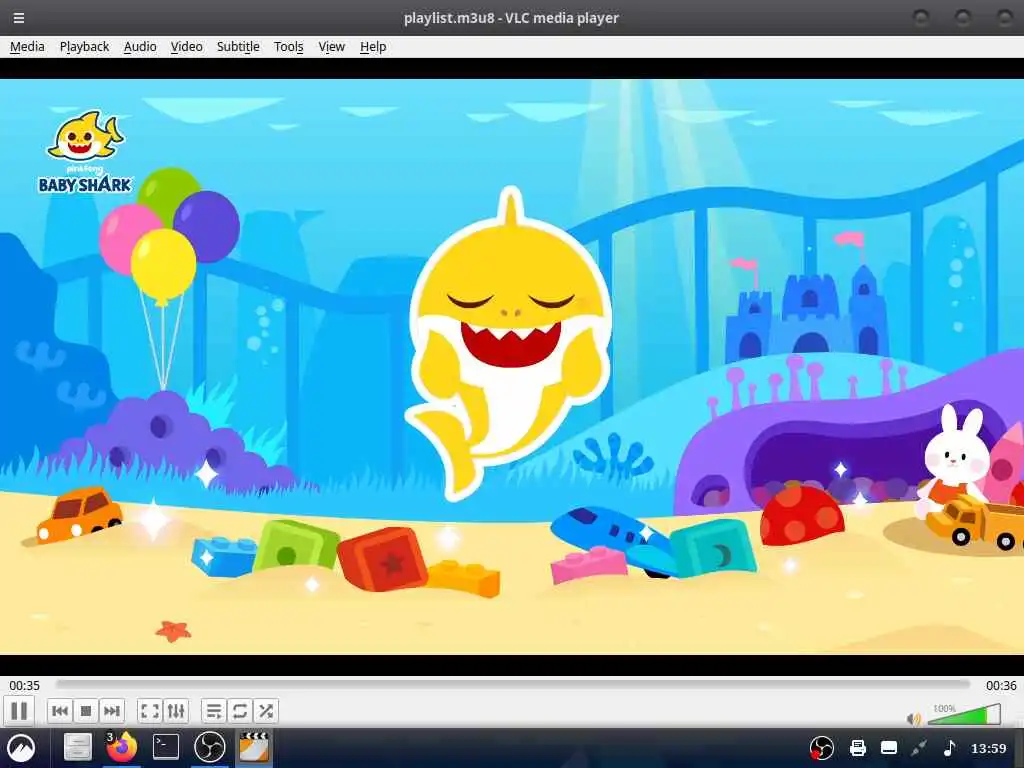The height and width of the screenshot is (768, 1024).
Task: Open the Media menu
Action: [27, 47]
